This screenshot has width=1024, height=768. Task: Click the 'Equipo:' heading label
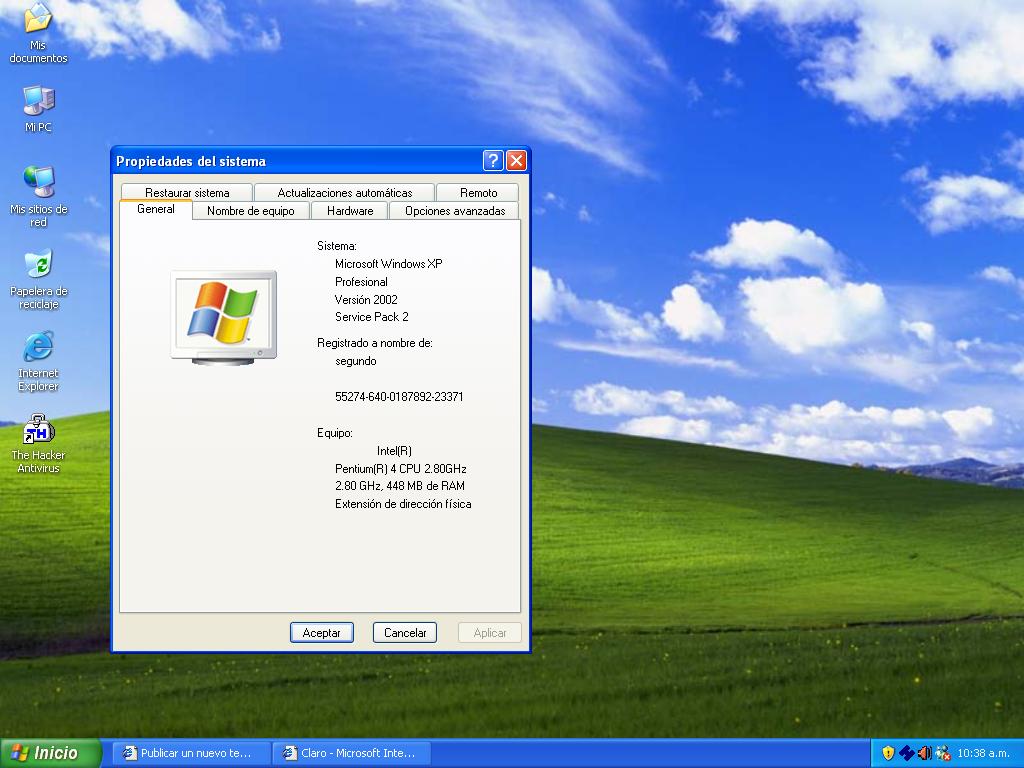coord(334,432)
